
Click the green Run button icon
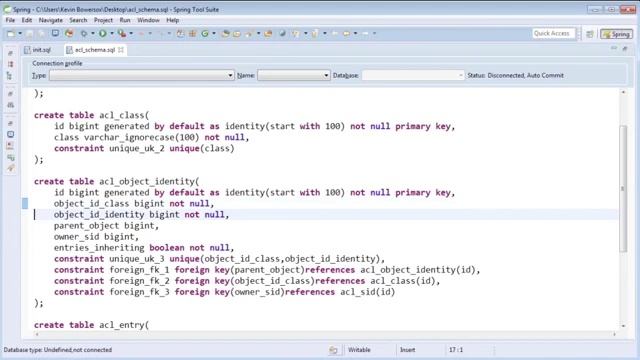pyautogui.click(x=102, y=33)
